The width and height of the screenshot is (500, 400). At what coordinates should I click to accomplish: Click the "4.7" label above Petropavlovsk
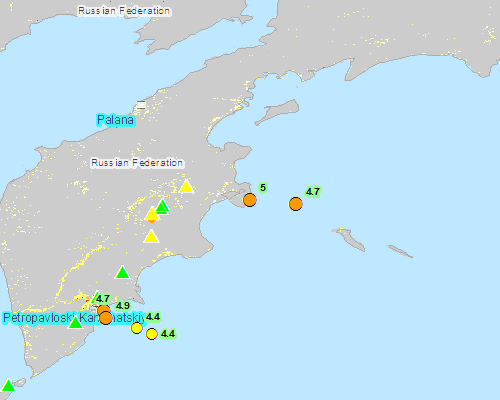(103, 299)
